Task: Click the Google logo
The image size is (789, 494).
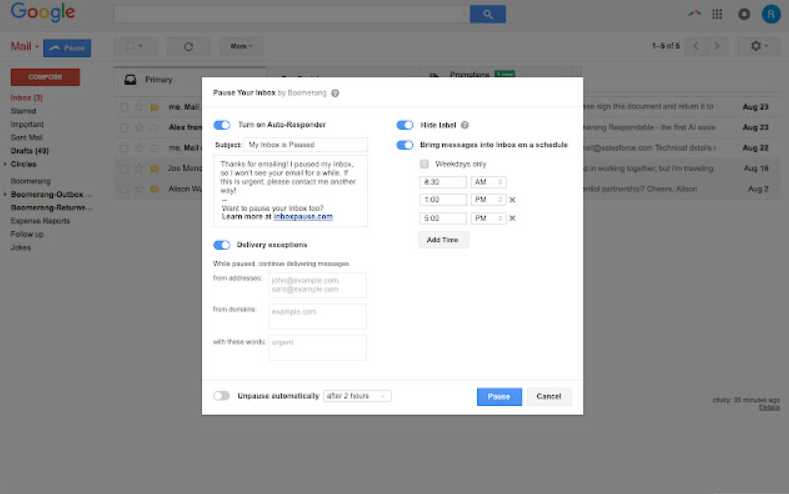Action: [x=43, y=13]
